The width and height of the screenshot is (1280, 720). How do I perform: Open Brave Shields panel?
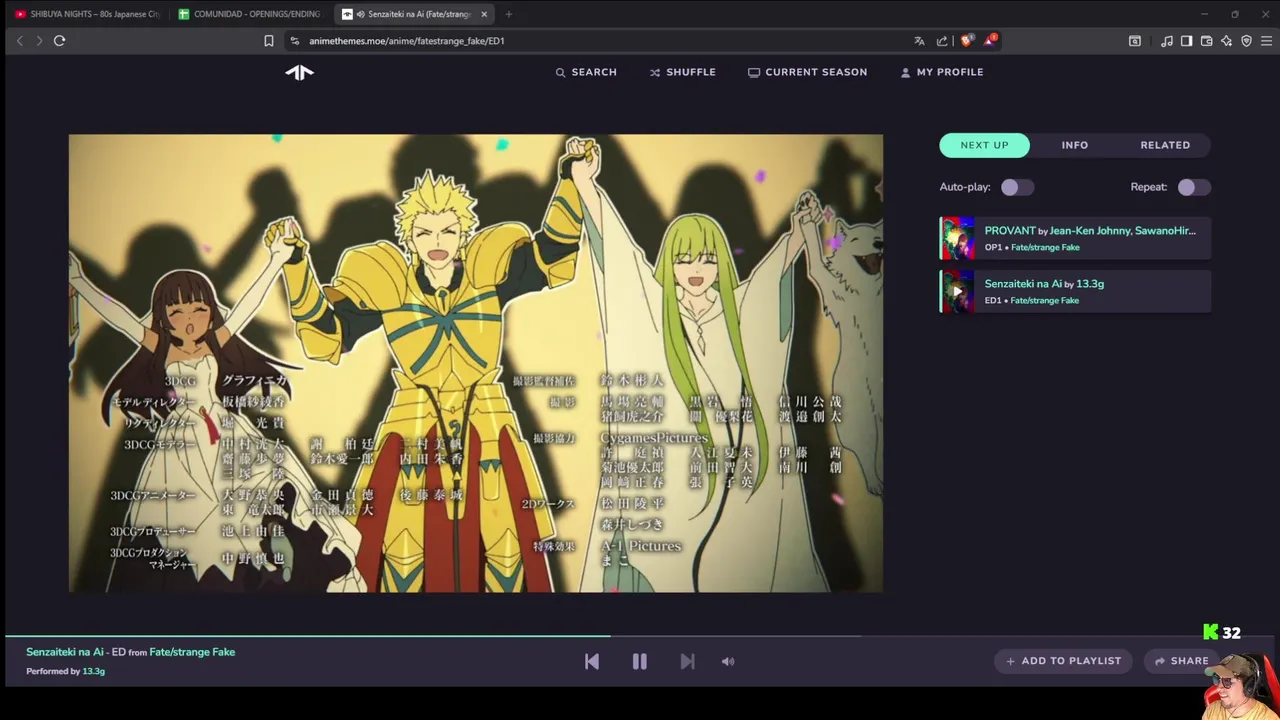[x=966, y=41]
